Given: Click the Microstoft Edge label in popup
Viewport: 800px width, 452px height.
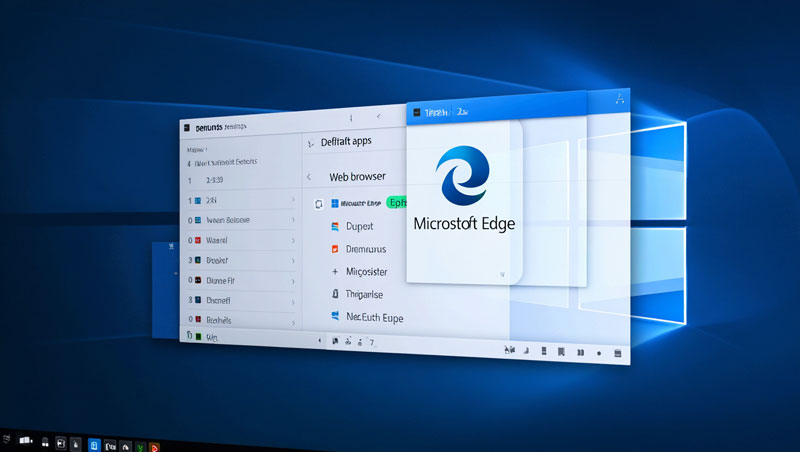Looking at the screenshot, I should [464, 223].
